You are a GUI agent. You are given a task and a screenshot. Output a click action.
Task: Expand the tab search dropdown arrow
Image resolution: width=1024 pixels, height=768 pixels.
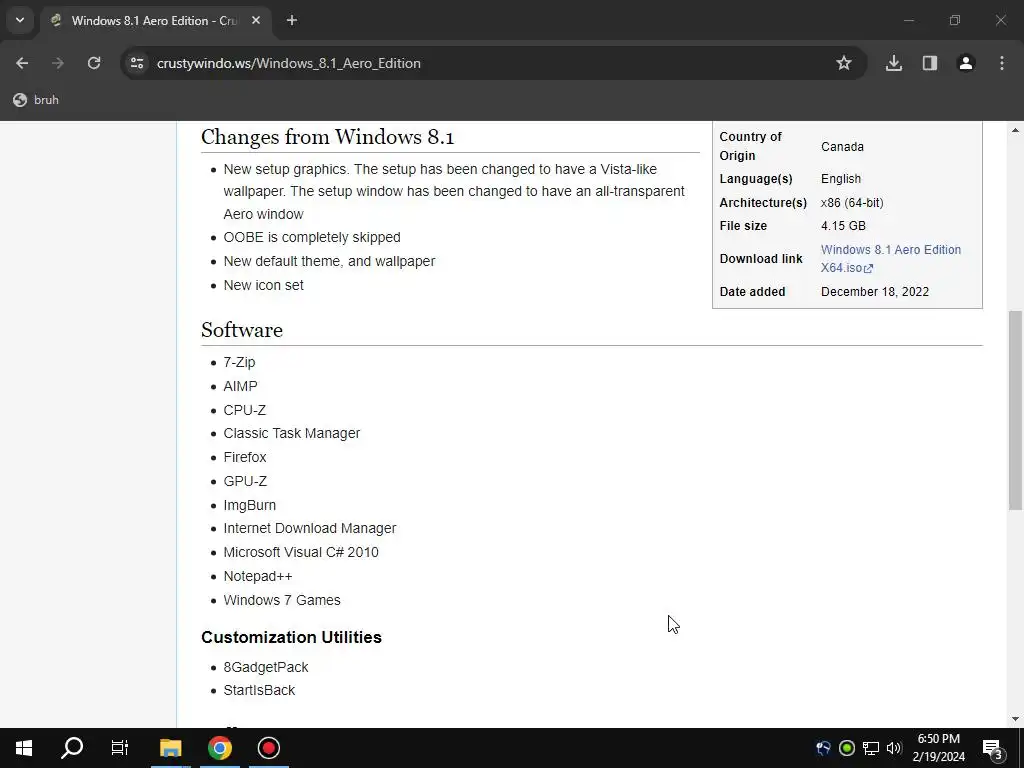click(x=20, y=20)
